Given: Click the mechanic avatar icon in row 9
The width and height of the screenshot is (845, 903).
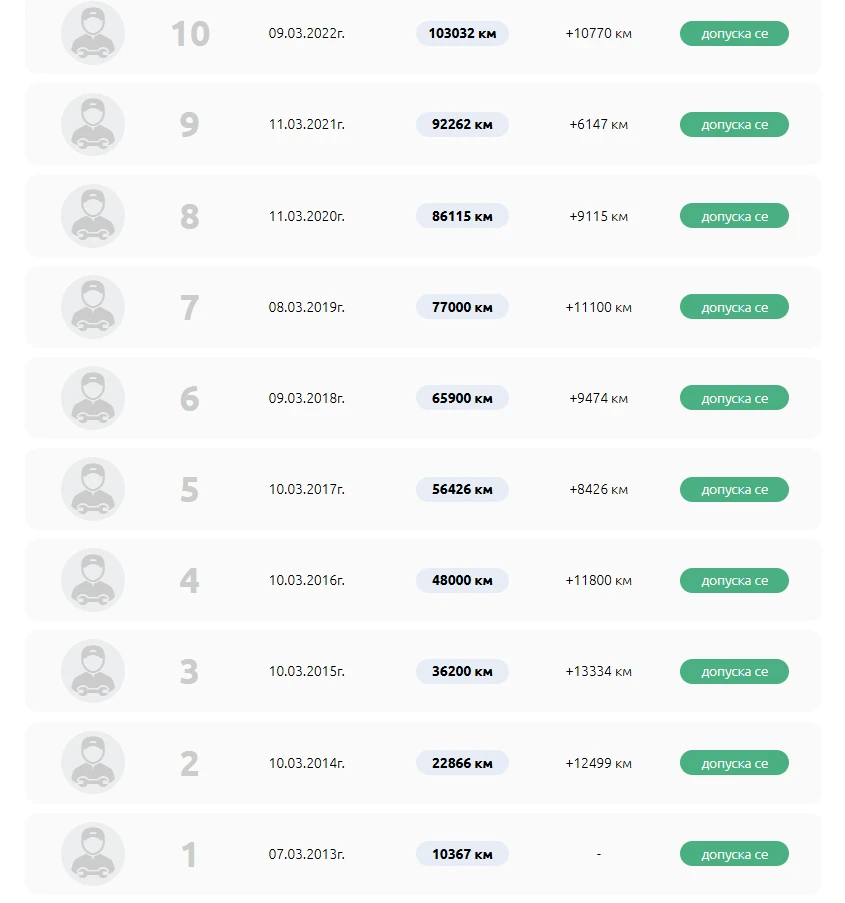Looking at the screenshot, I should click(93, 125).
